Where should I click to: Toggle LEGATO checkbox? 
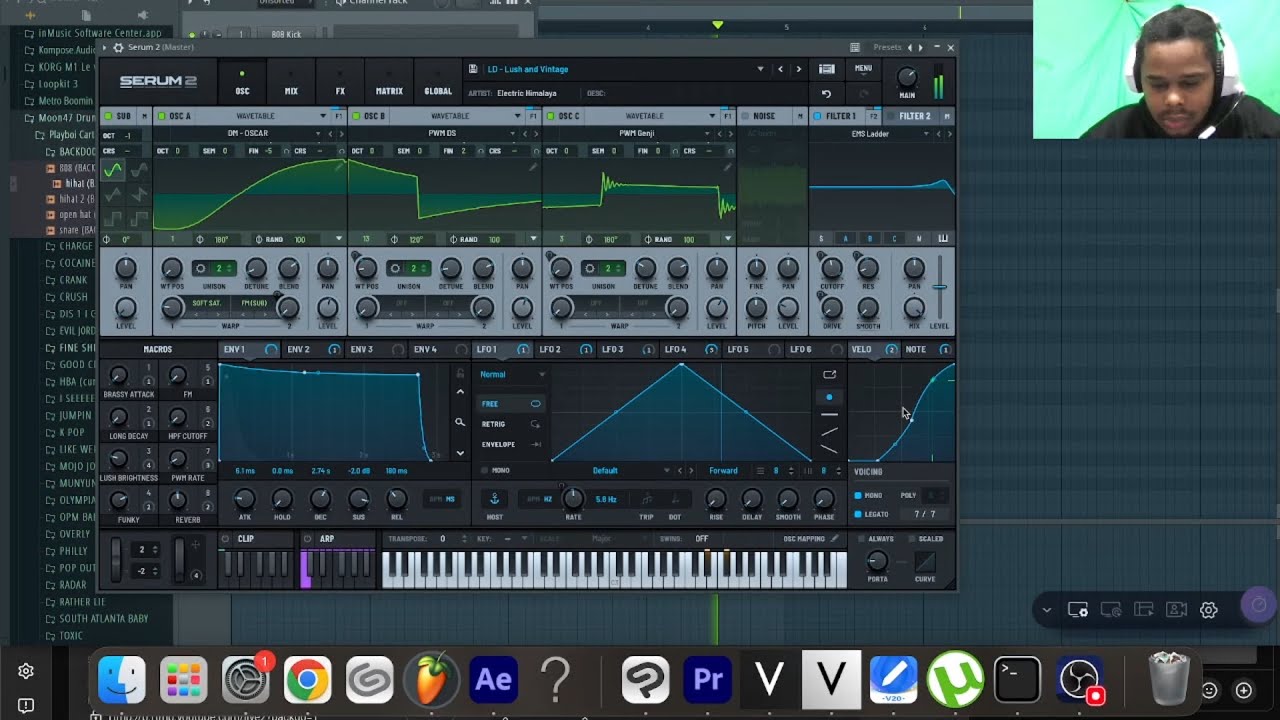857,514
